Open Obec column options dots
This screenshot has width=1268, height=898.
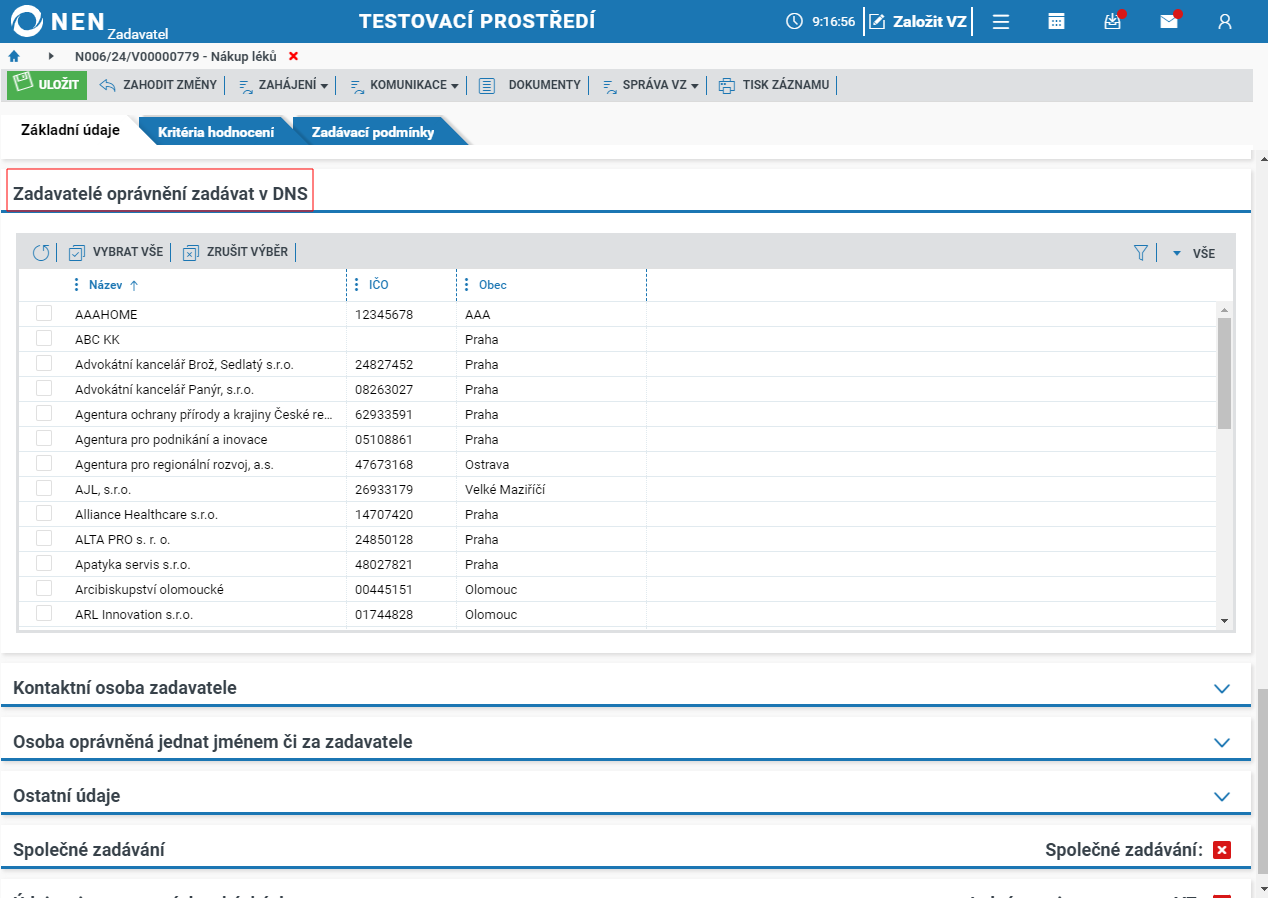tap(467, 285)
